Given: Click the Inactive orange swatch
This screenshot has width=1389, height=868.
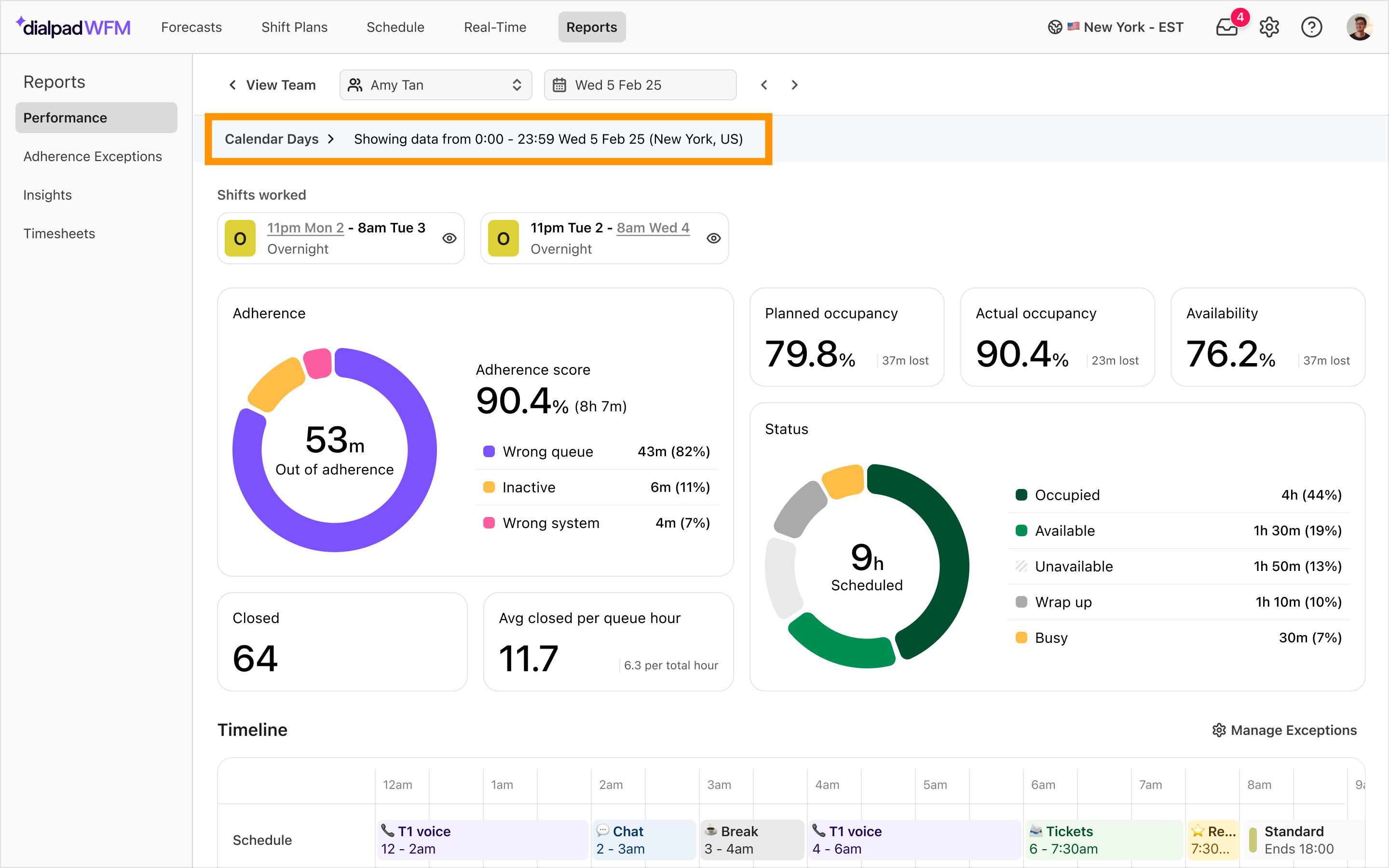Looking at the screenshot, I should point(489,487).
